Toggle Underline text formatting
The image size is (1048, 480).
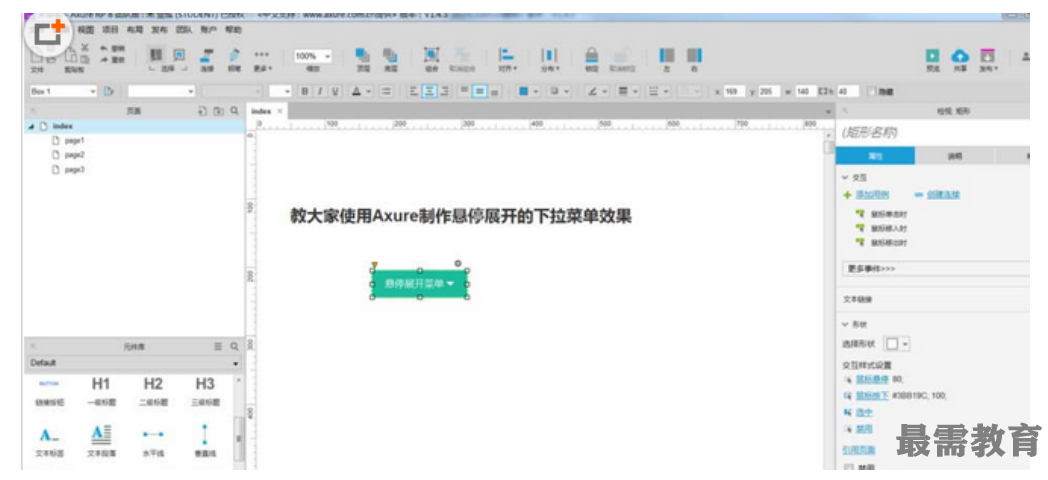tap(336, 91)
